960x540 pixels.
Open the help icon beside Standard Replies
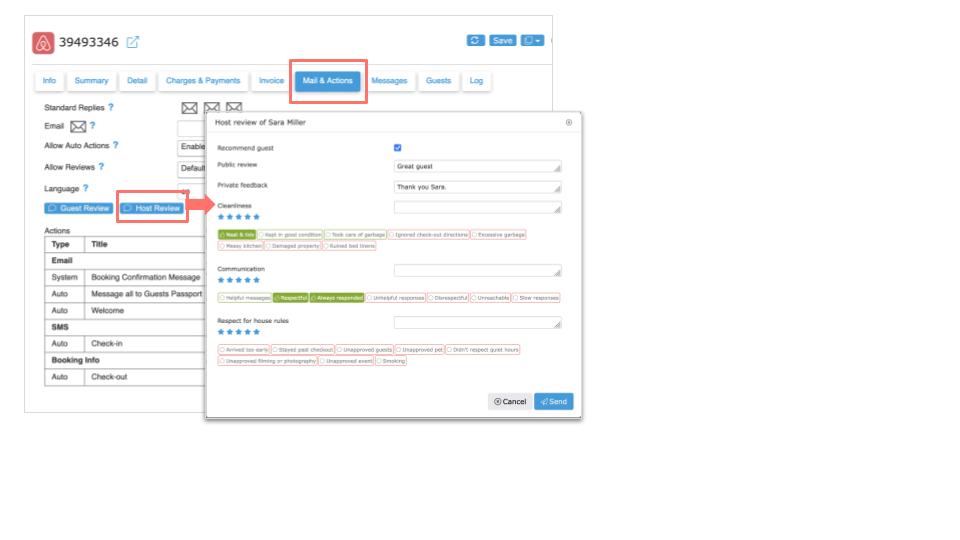click(x=111, y=107)
